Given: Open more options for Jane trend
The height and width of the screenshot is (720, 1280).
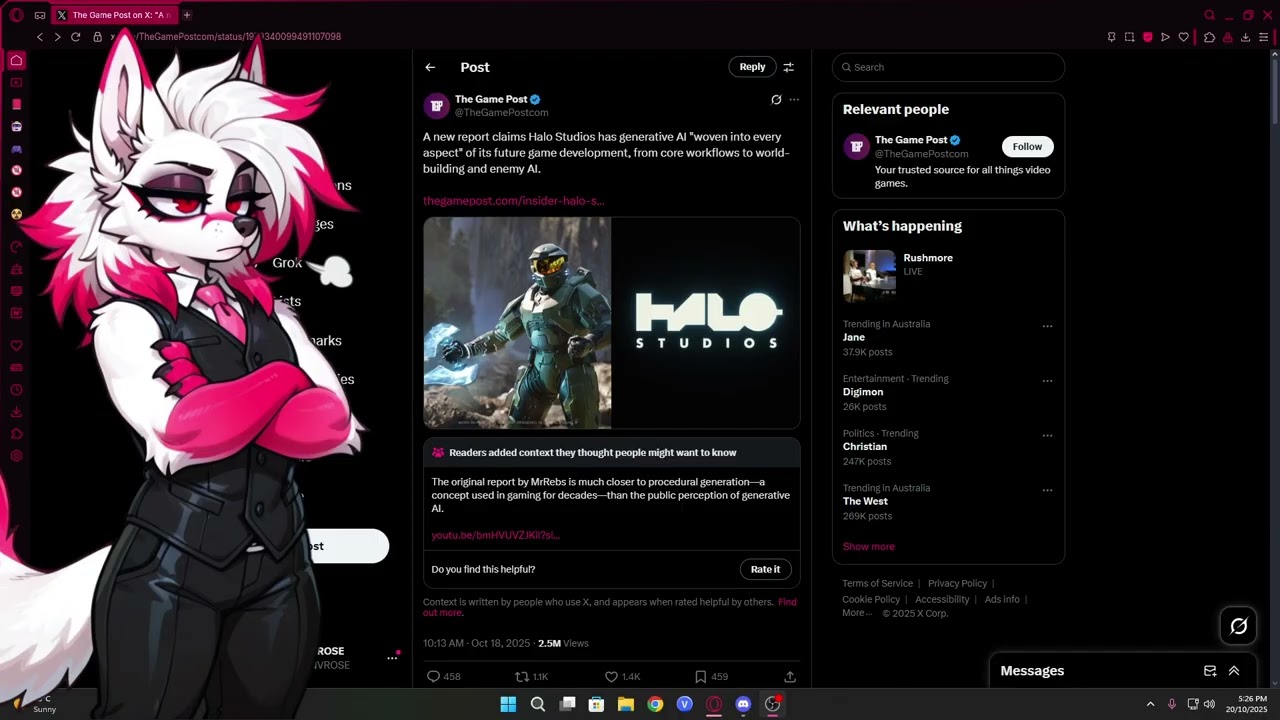Looking at the screenshot, I should pyautogui.click(x=1047, y=326).
